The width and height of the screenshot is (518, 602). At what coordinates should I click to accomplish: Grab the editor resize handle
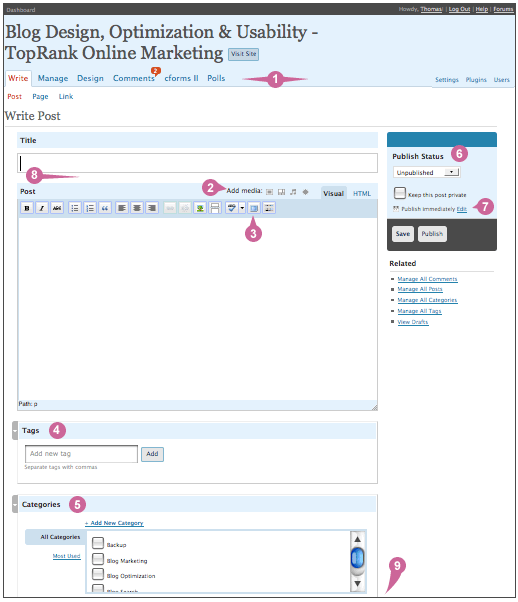[374, 407]
